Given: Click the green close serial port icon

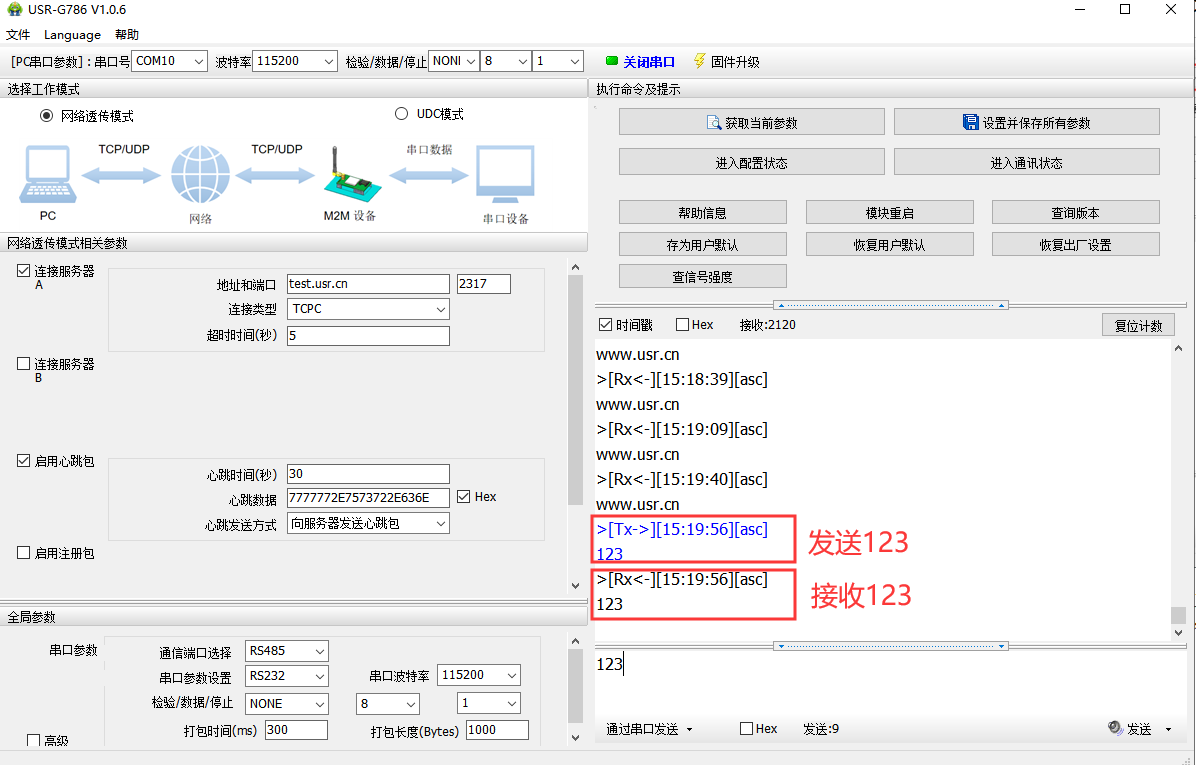Looking at the screenshot, I should 612,61.
